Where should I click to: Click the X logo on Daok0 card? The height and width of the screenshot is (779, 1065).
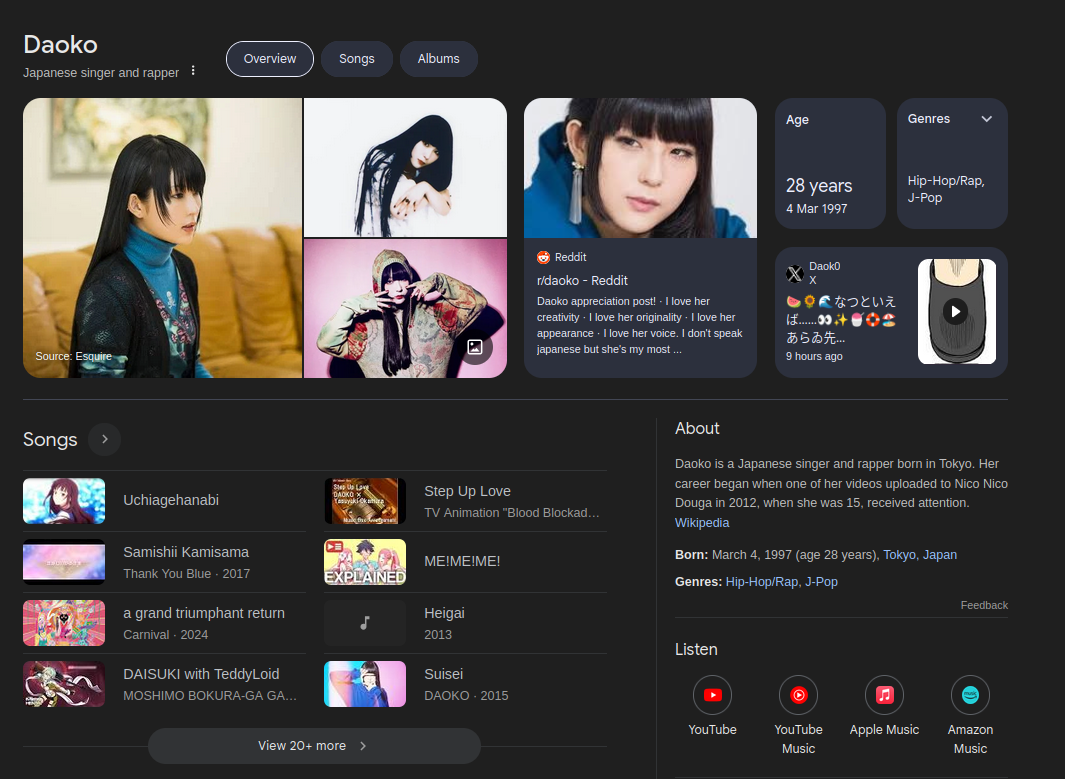point(795,274)
